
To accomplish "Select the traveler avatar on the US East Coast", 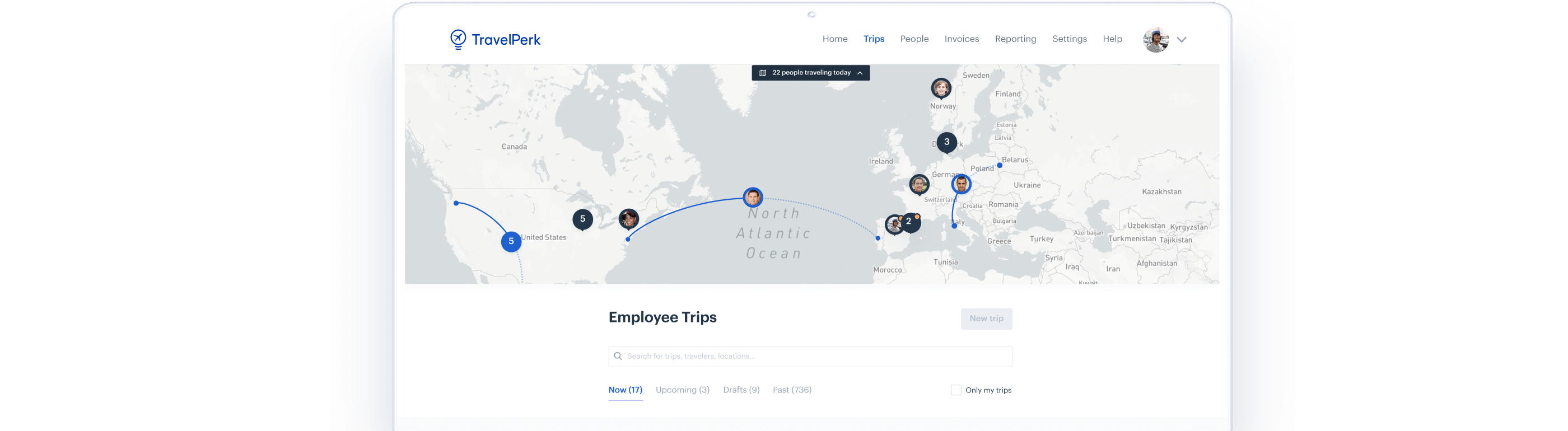I will (x=628, y=218).
